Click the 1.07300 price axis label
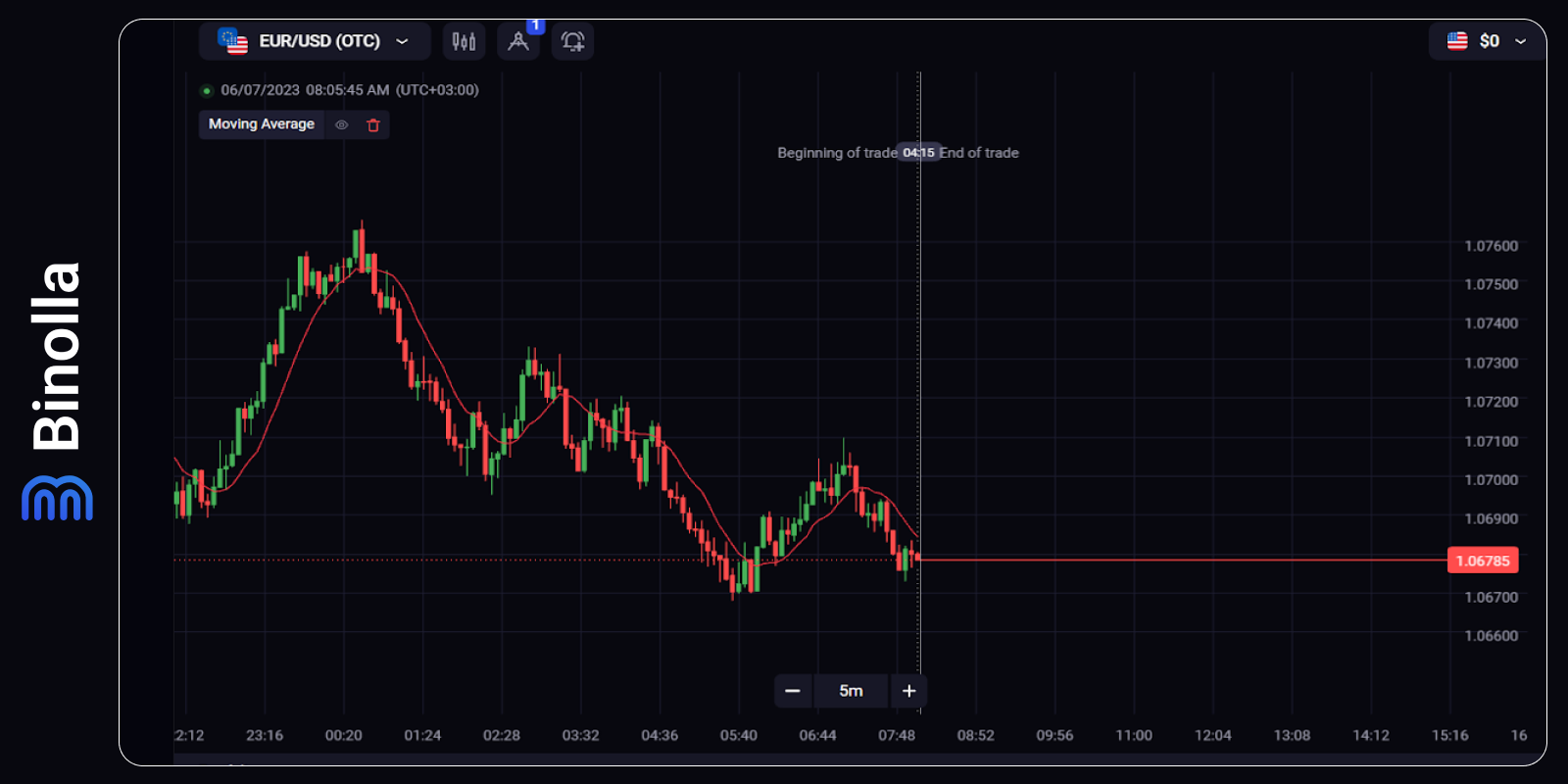 [x=1491, y=363]
